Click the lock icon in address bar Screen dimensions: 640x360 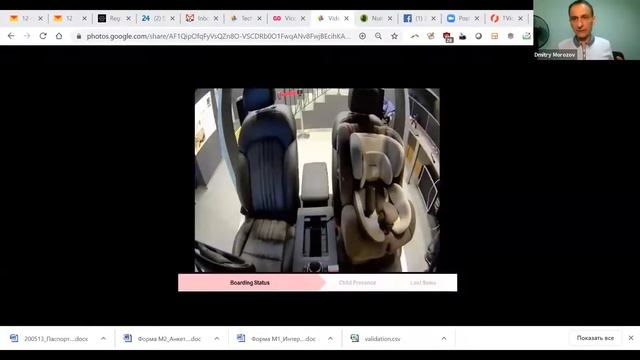79,36
